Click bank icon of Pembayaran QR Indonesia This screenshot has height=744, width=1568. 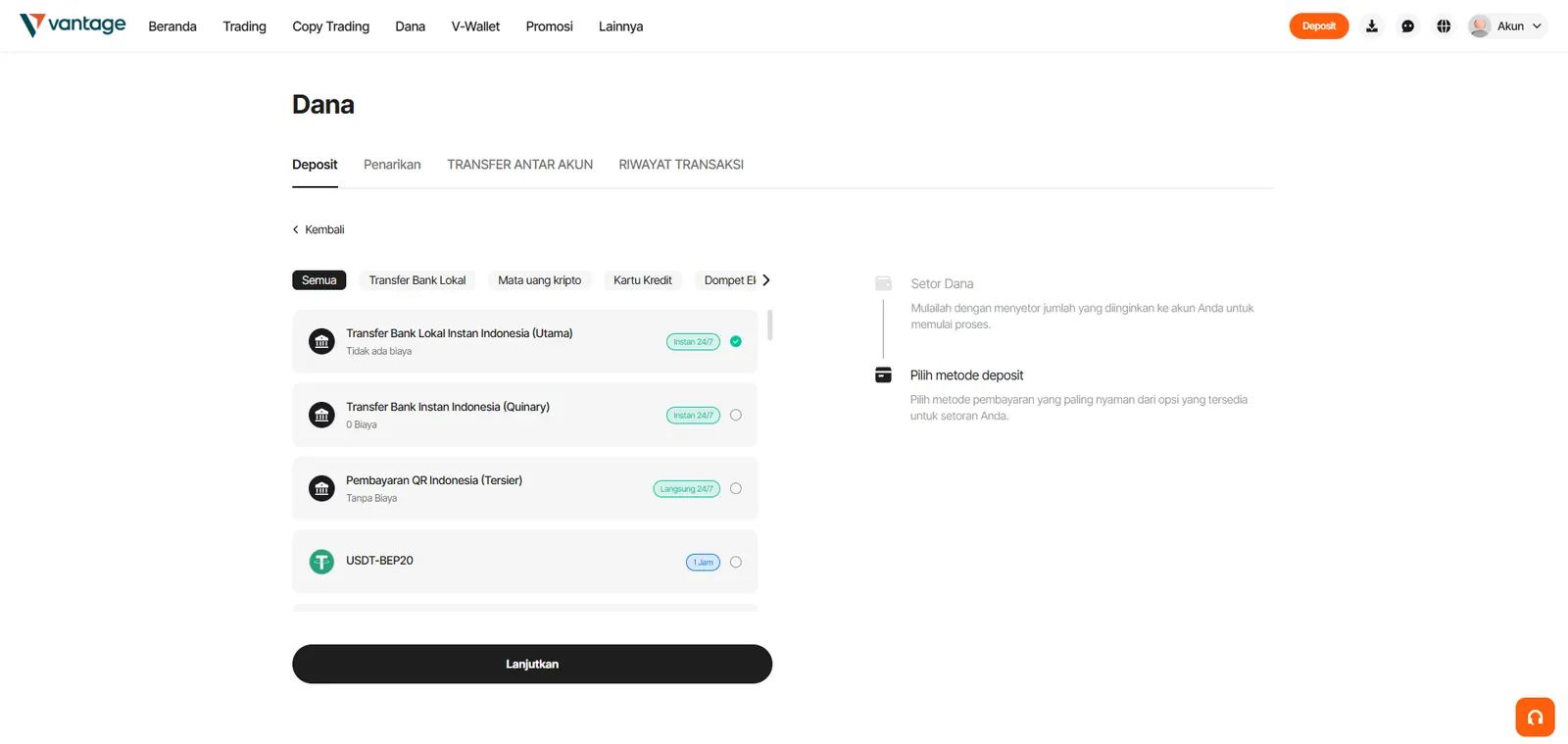click(x=321, y=488)
